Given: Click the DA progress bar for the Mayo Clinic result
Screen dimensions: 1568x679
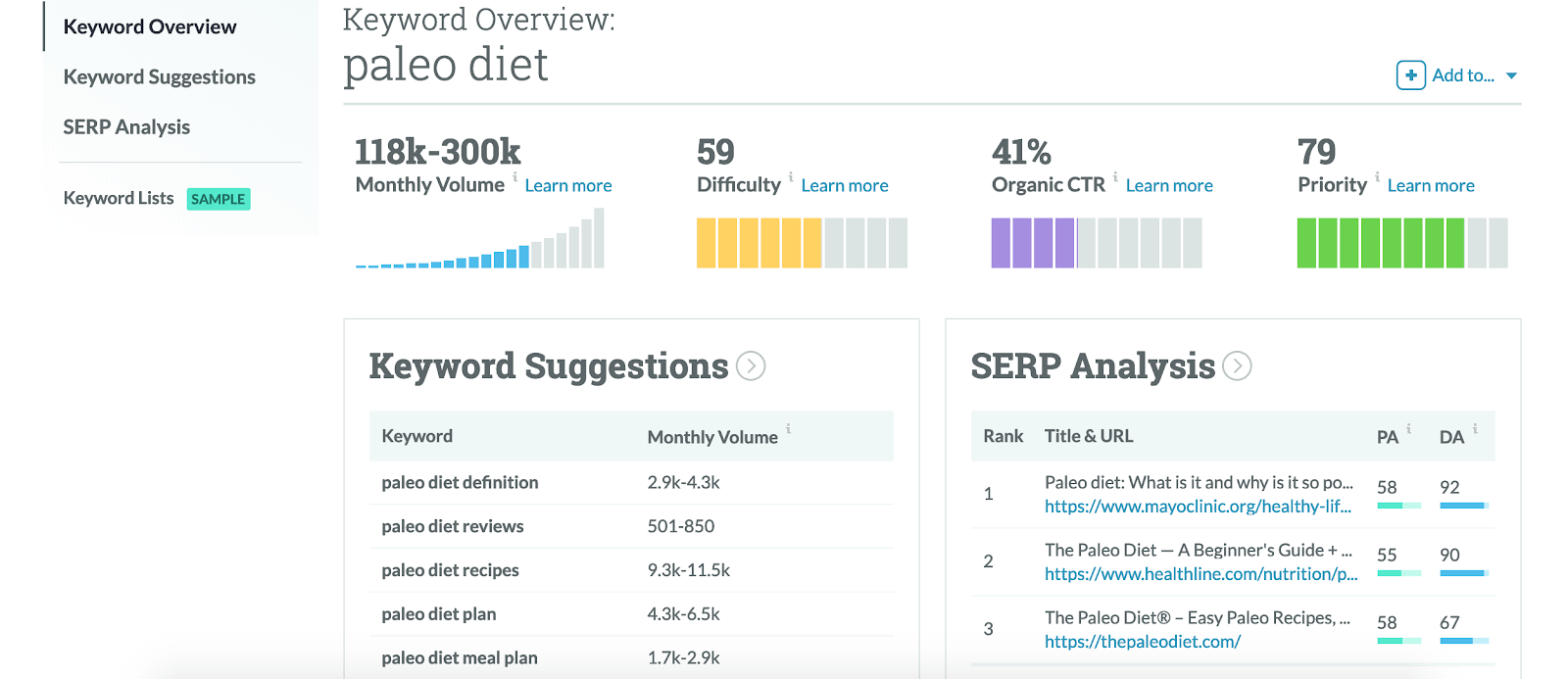Looking at the screenshot, I should point(1462,506).
